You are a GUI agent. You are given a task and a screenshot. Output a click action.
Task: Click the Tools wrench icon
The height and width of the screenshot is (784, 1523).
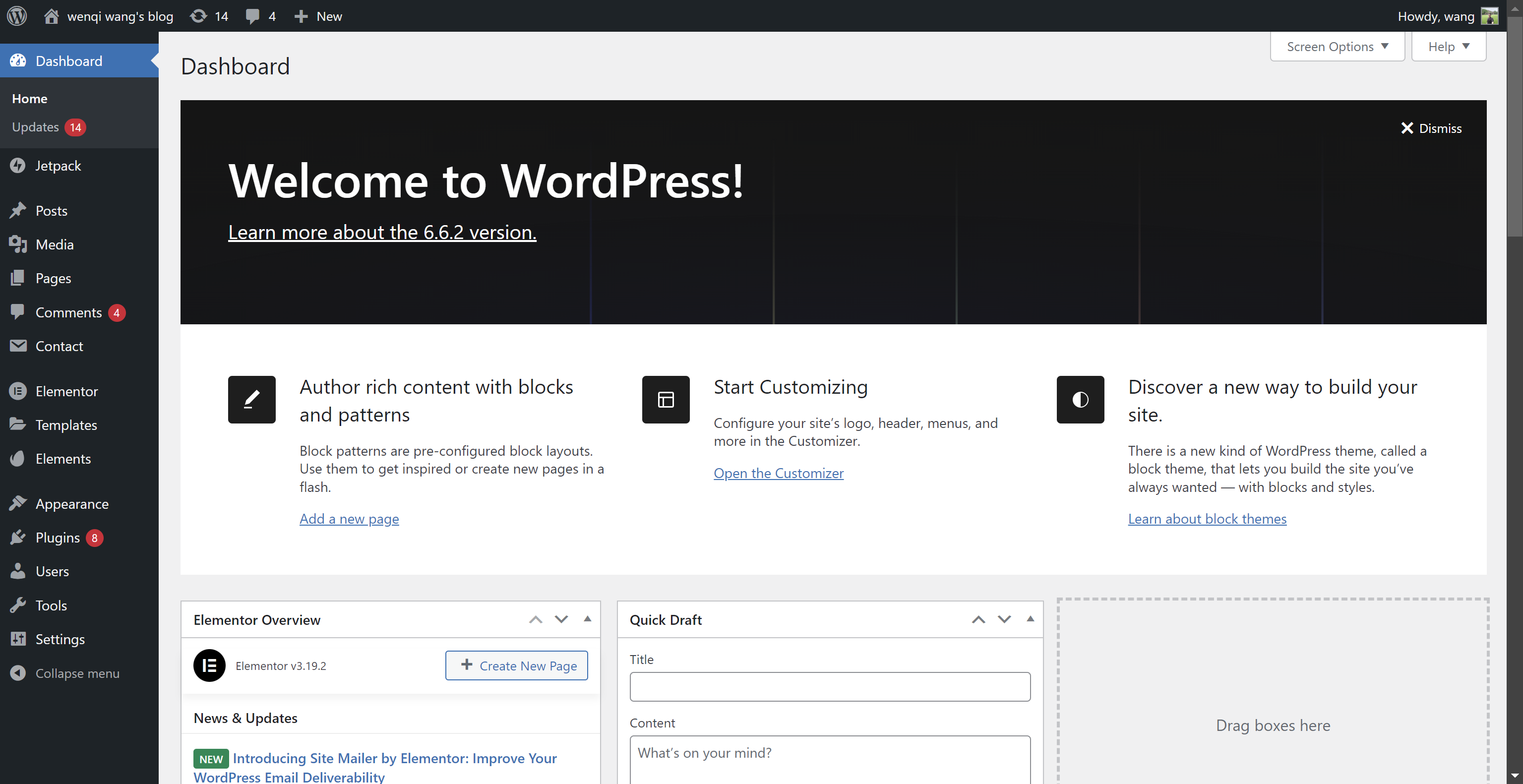[x=18, y=605]
